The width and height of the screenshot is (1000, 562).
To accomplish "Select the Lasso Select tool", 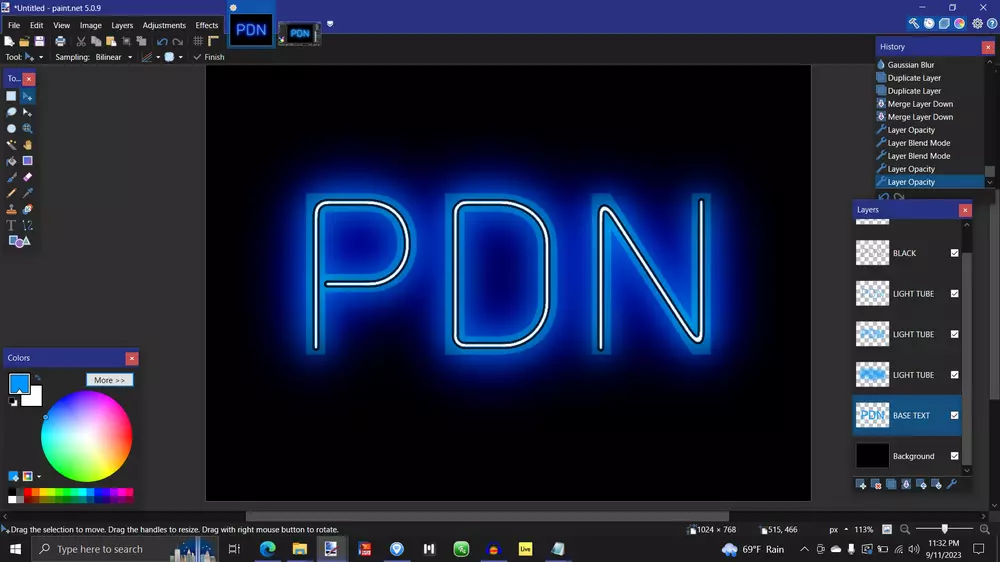I will tap(11, 112).
